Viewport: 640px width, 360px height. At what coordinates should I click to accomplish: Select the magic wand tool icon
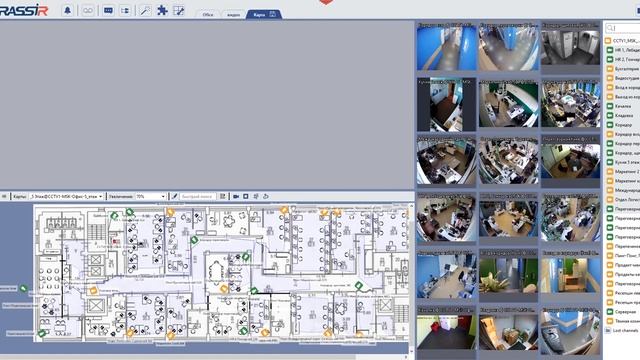pos(145,11)
